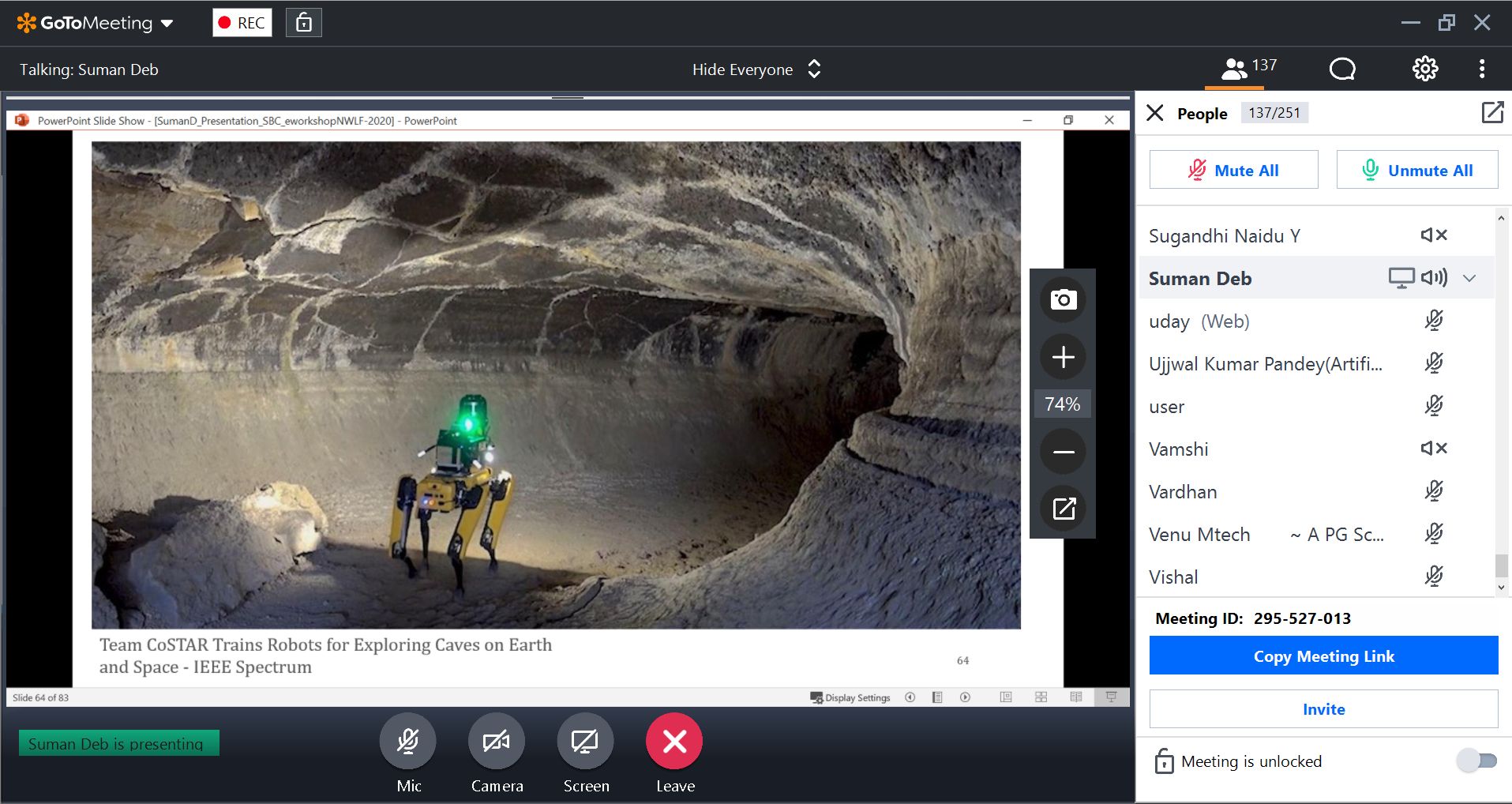Zoom out using the minus button
Viewport: 1512px width, 804px height.
point(1063,452)
